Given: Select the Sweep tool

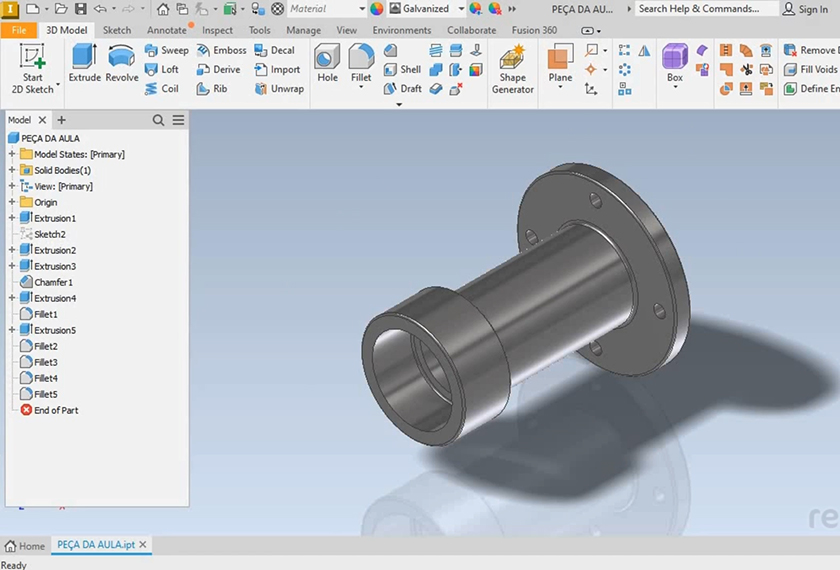Looking at the screenshot, I should [166, 50].
